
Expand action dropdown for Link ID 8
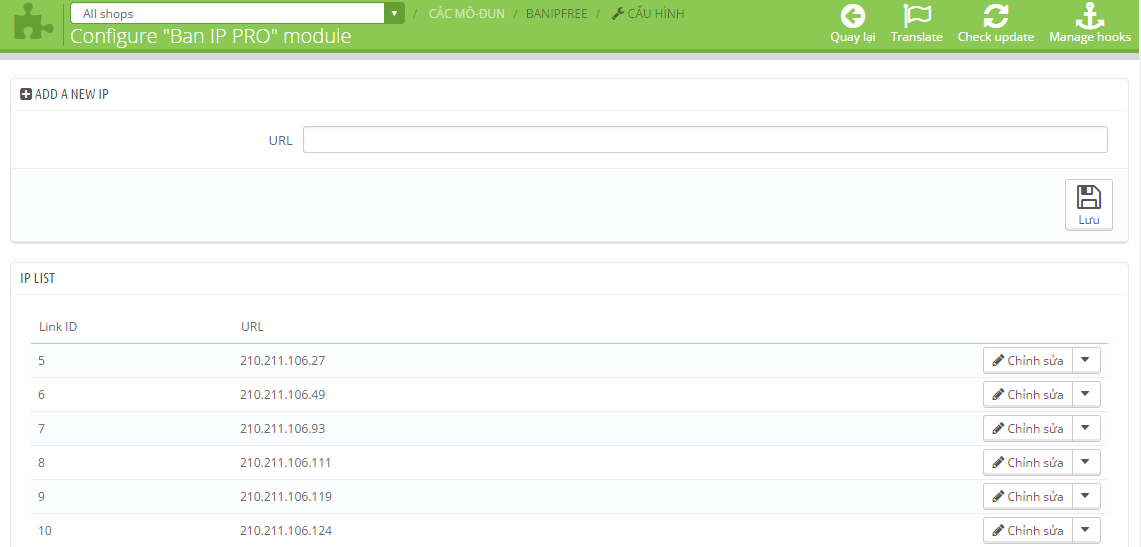(1086, 463)
